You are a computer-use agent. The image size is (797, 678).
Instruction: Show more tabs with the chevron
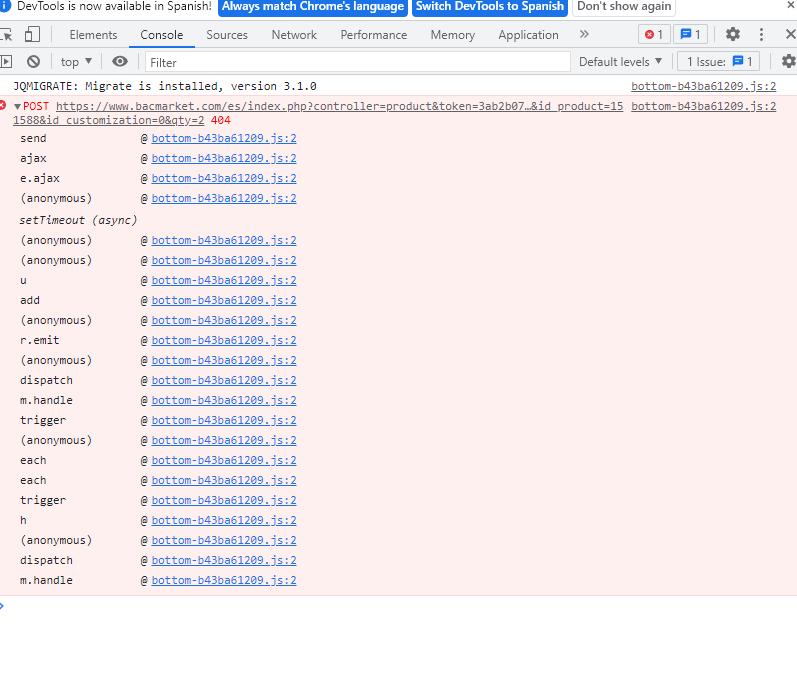tap(584, 35)
